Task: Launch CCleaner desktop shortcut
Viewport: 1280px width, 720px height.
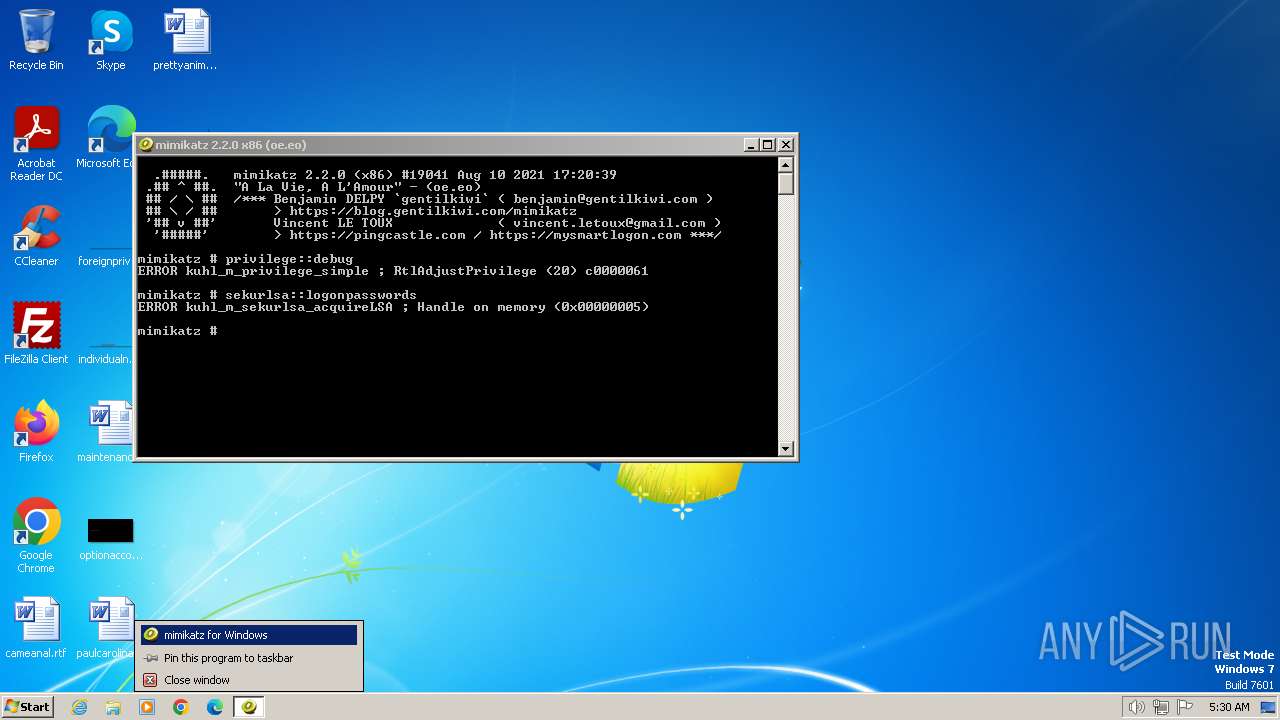Action: [36, 236]
